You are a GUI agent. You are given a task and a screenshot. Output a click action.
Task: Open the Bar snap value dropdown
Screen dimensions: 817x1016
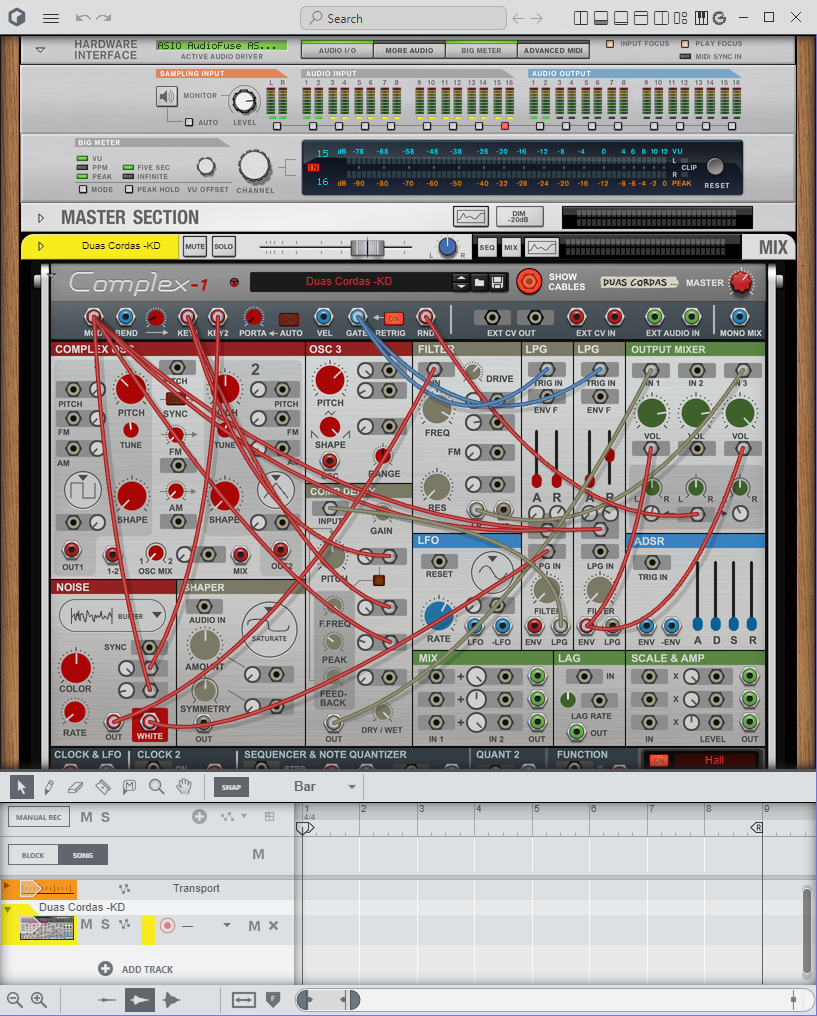(x=352, y=787)
